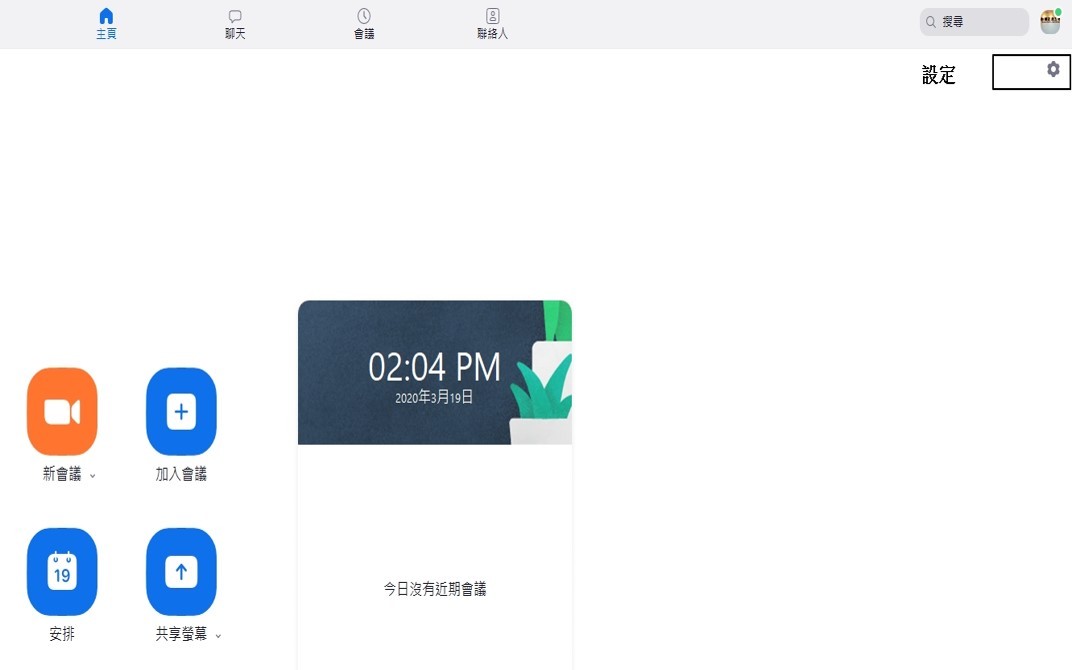The image size is (1072, 670).
Task: Open the profile avatar menu
Action: click(1050, 22)
